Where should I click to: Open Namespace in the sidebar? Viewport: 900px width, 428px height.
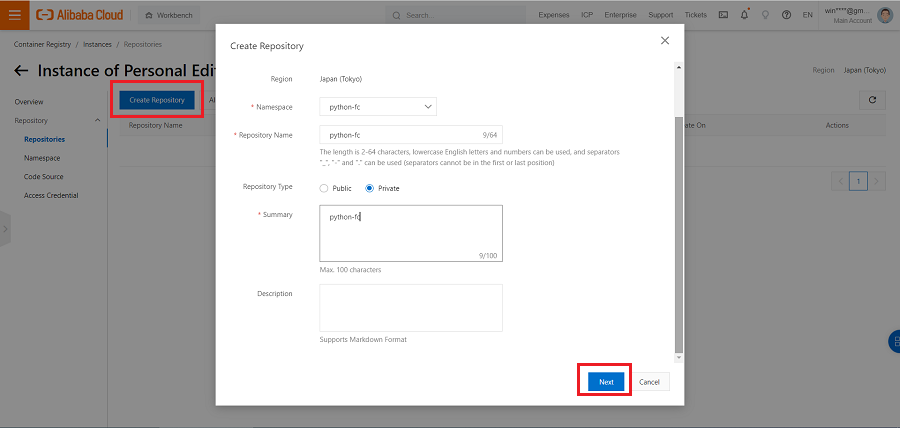pos(42,158)
